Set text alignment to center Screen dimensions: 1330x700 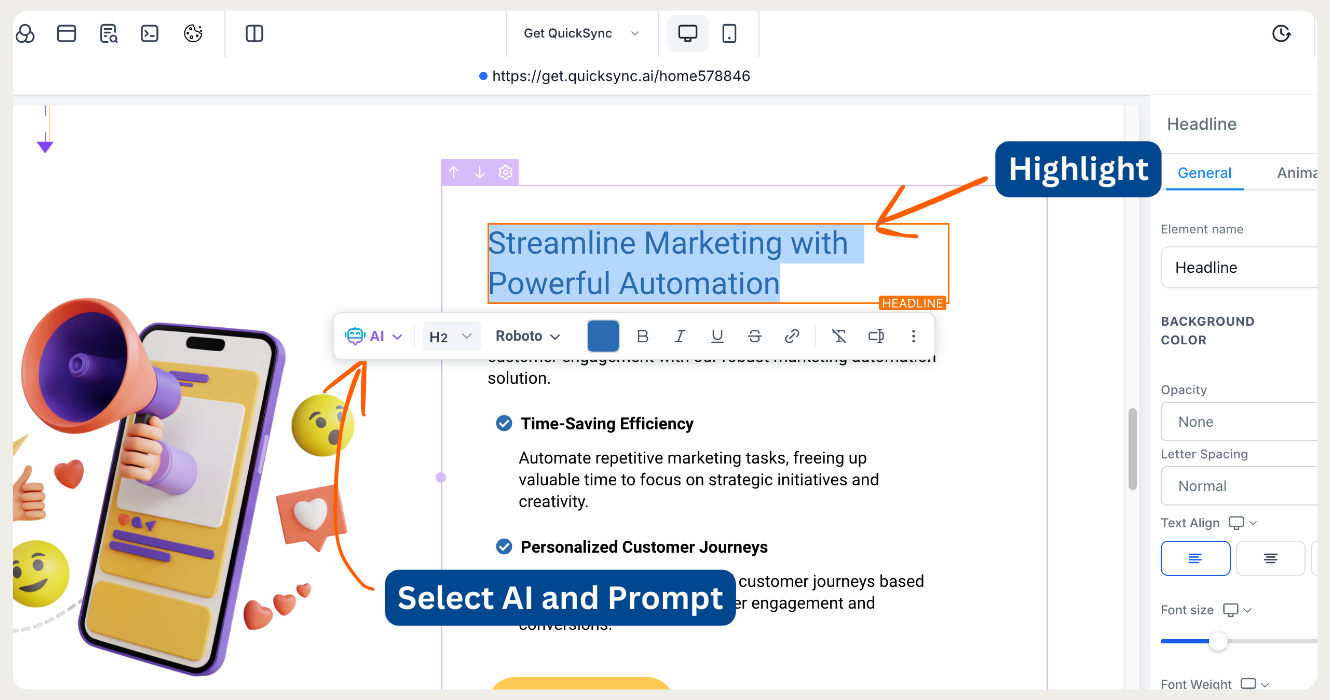point(1271,558)
